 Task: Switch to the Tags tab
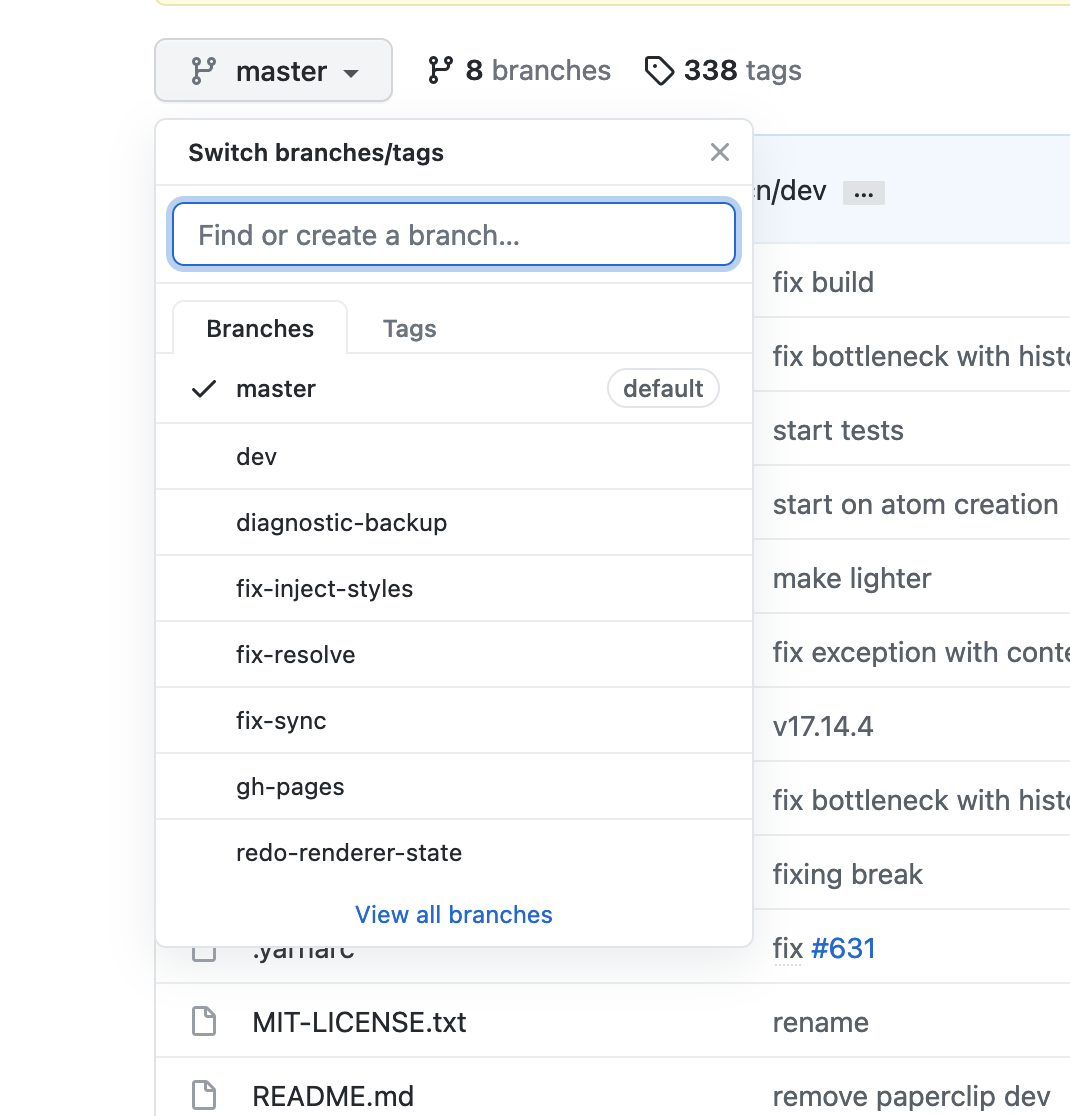coord(409,328)
